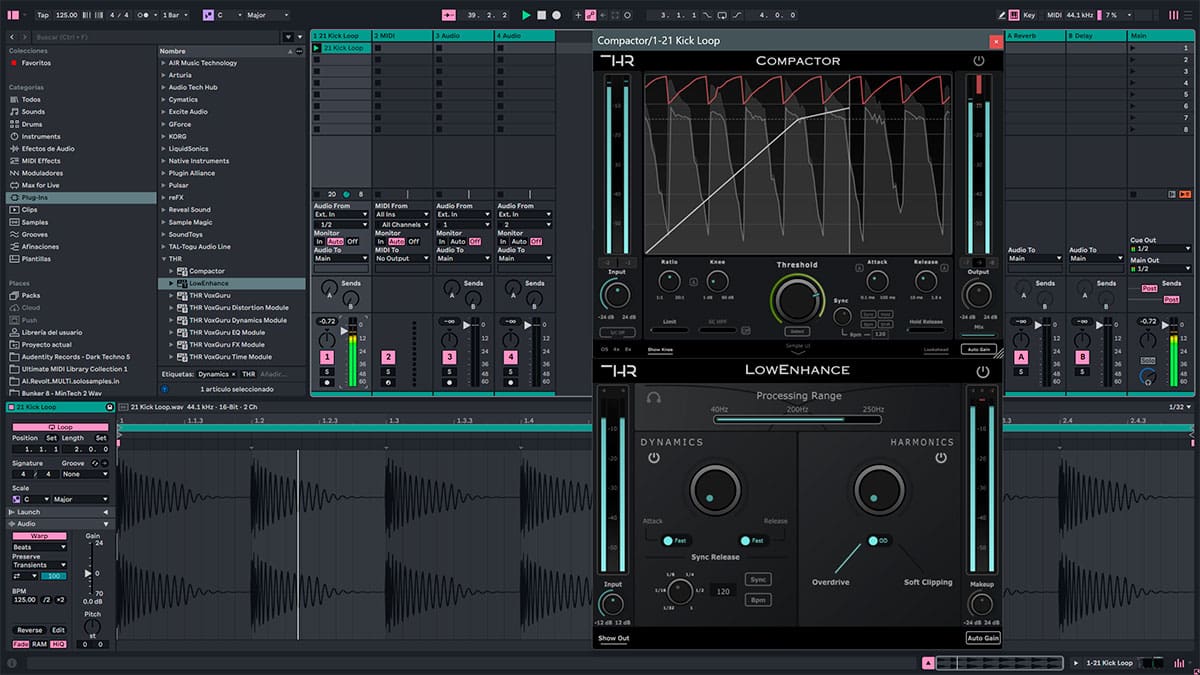Toggle the clip Loop button
Image resolution: width=1200 pixels, height=675 pixels.
tap(60, 427)
